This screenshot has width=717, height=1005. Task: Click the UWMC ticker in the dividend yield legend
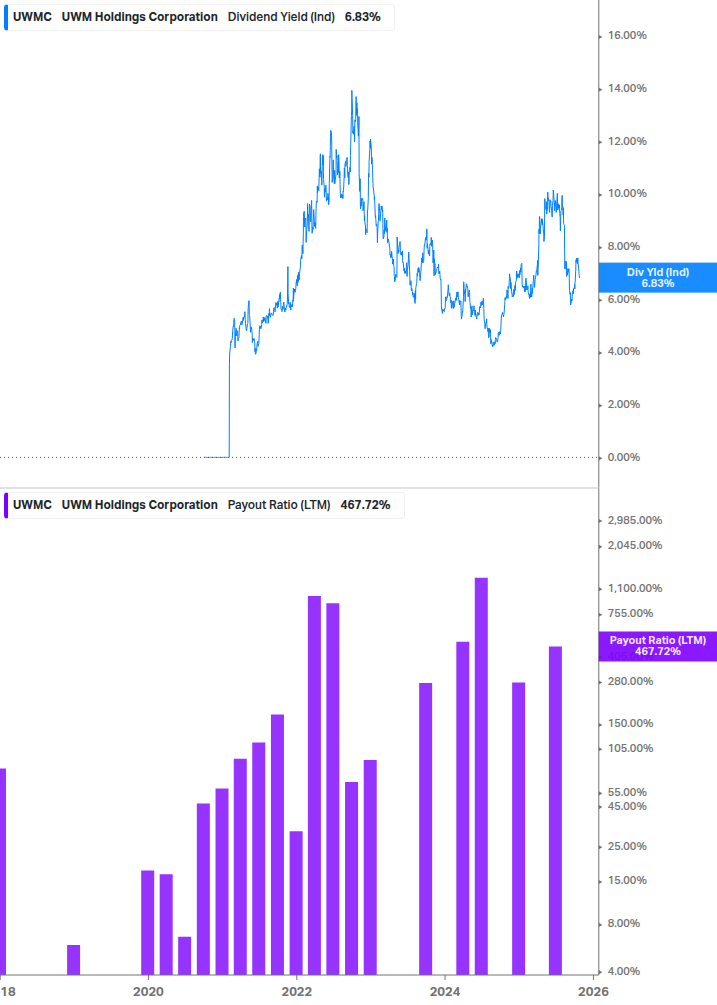tap(32, 17)
